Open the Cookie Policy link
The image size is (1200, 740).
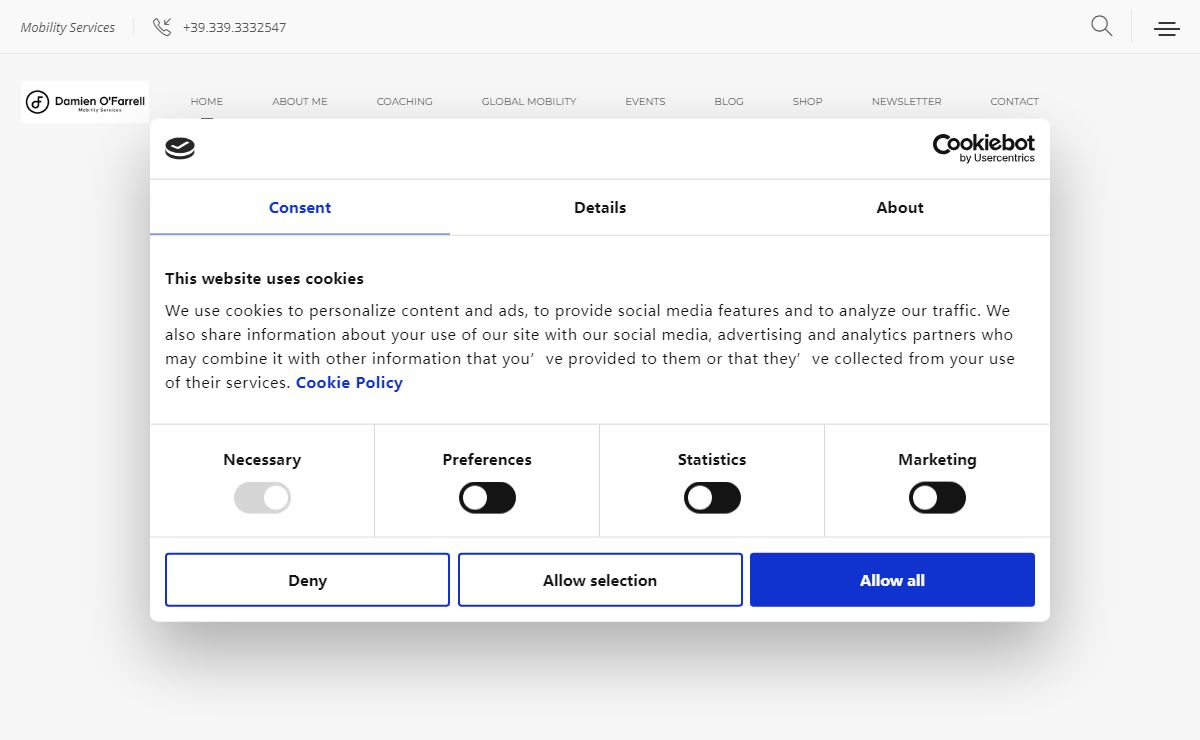(349, 383)
